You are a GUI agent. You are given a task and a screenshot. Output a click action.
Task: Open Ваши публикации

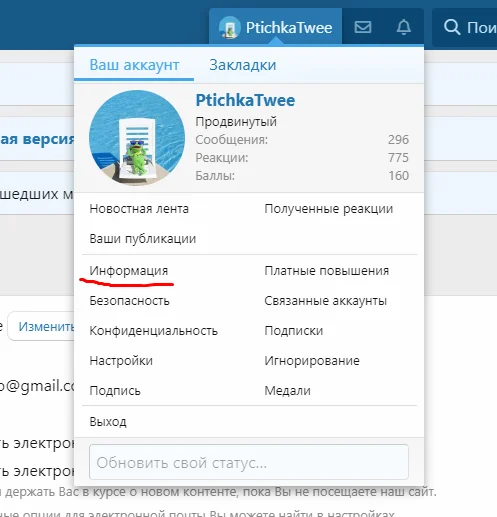[143, 239]
